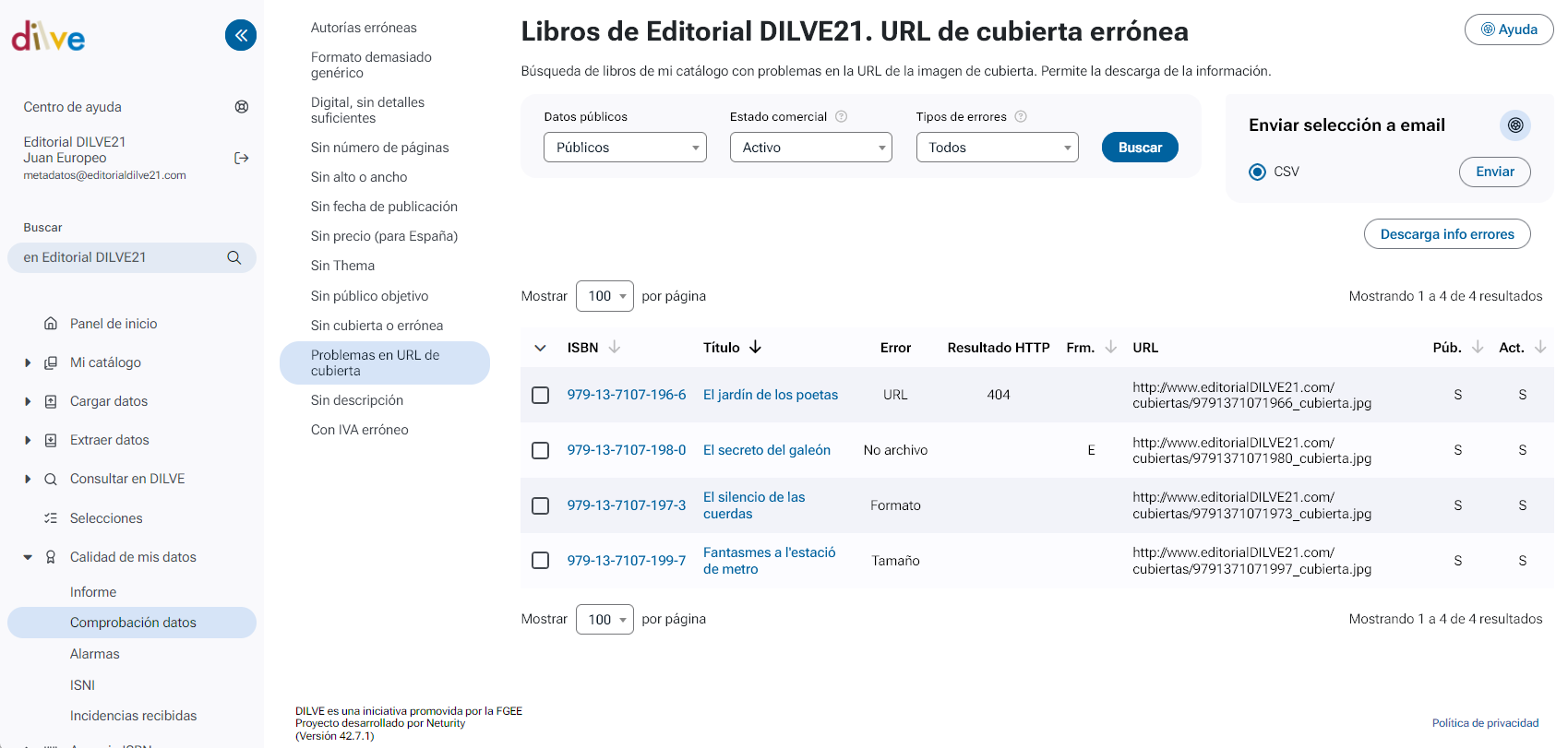
Task: Click the search field en Editorial DILVE21
Action: pyautogui.click(x=120, y=258)
